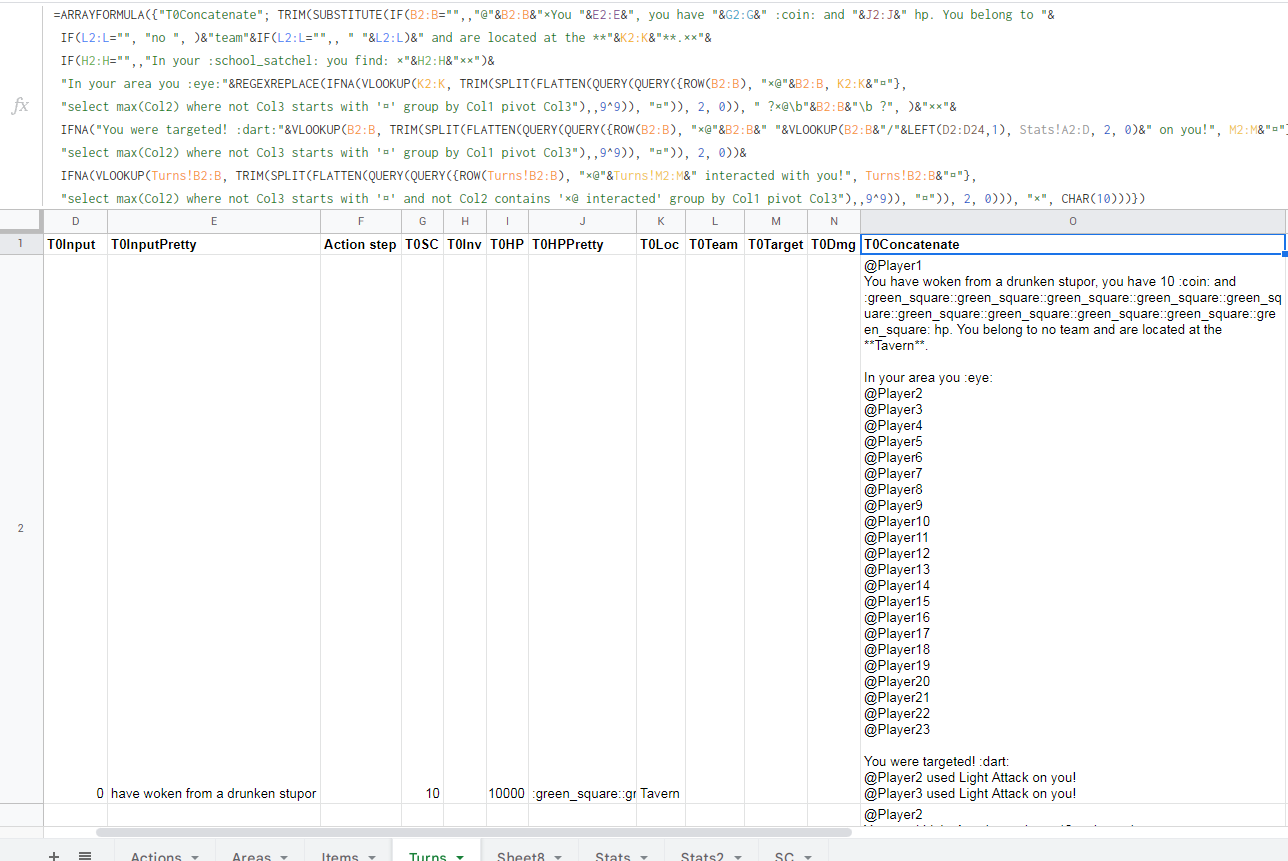Click the Action step header cell
This screenshot has height=861, width=1288.
pyautogui.click(x=361, y=244)
